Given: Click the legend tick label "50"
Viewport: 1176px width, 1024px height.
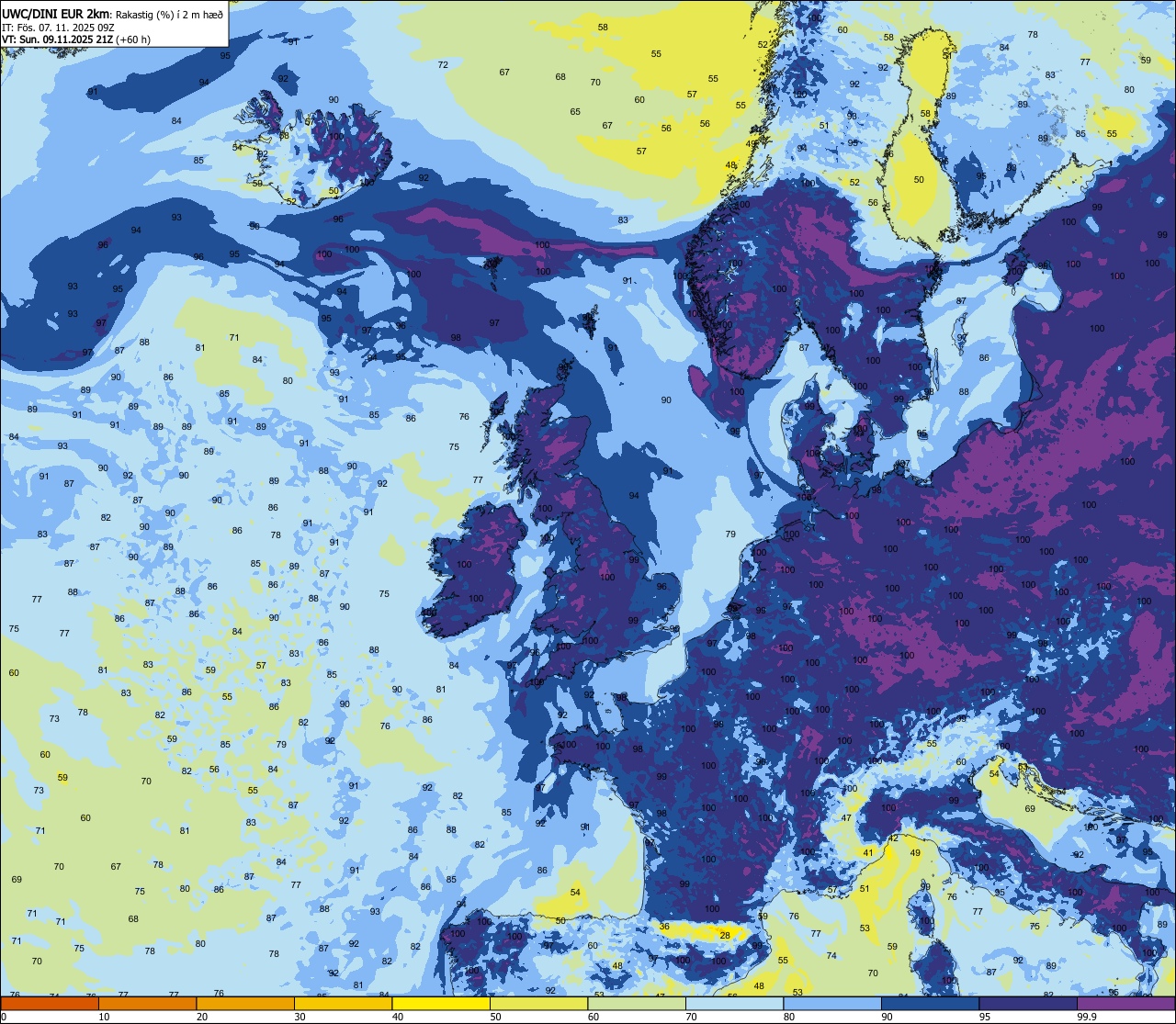Looking at the screenshot, I should pyautogui.click(x=496, y=1017).
